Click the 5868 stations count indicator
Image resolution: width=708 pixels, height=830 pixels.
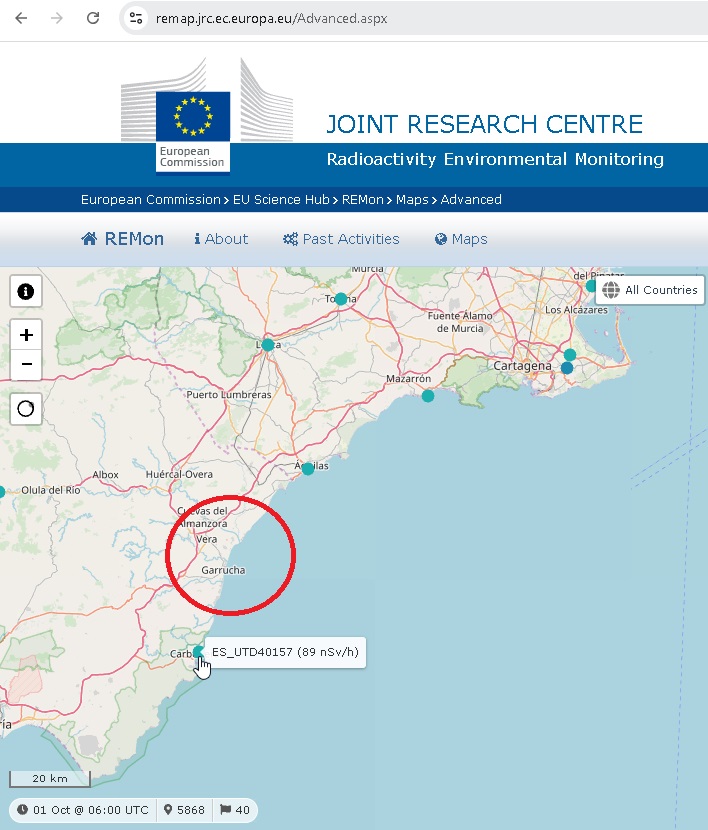(184, 810)
